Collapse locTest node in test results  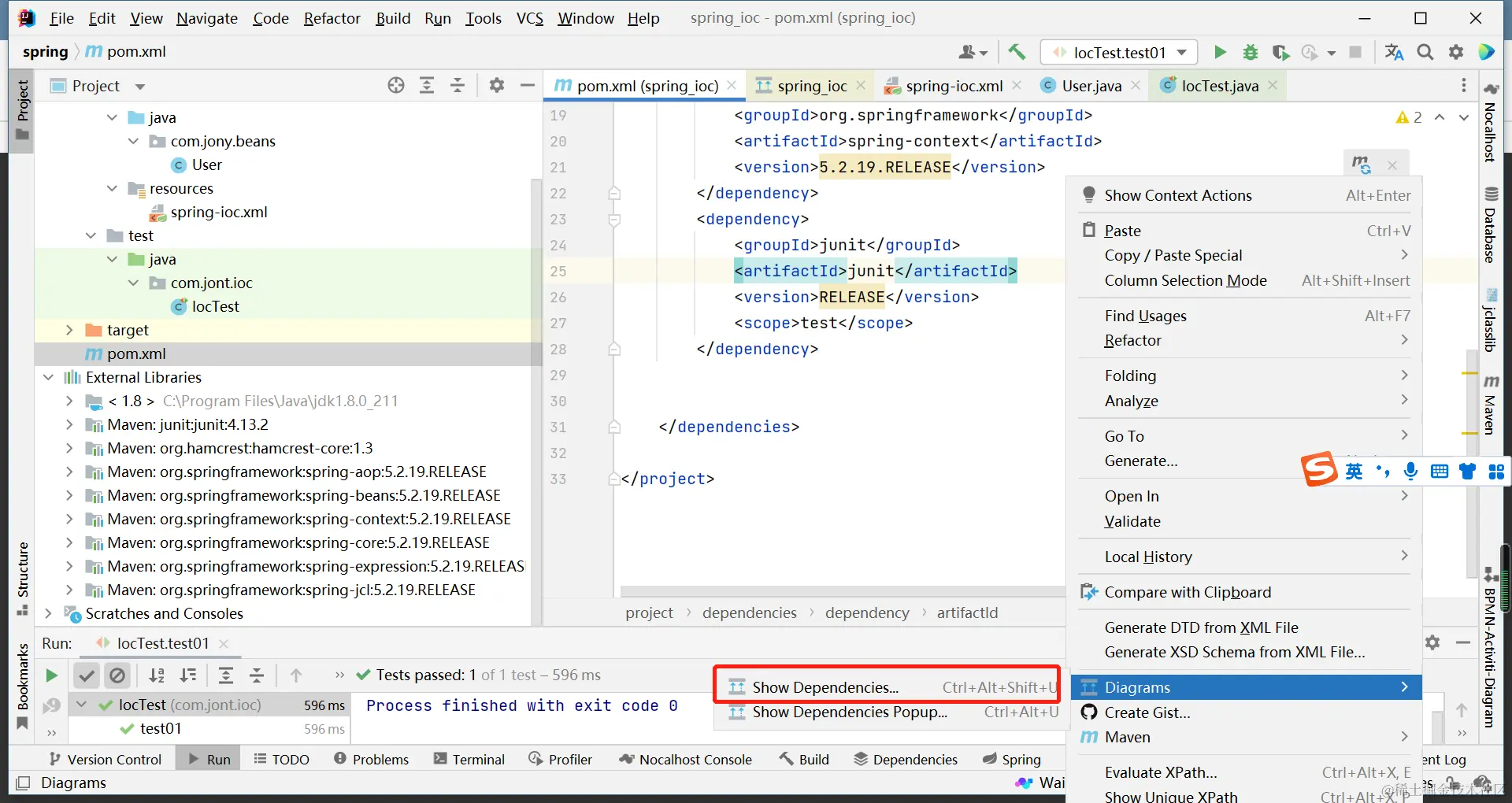coord(81,705)
